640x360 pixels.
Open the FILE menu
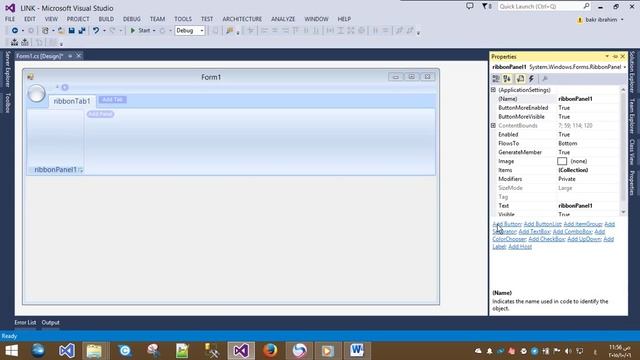tap(10, 19)
